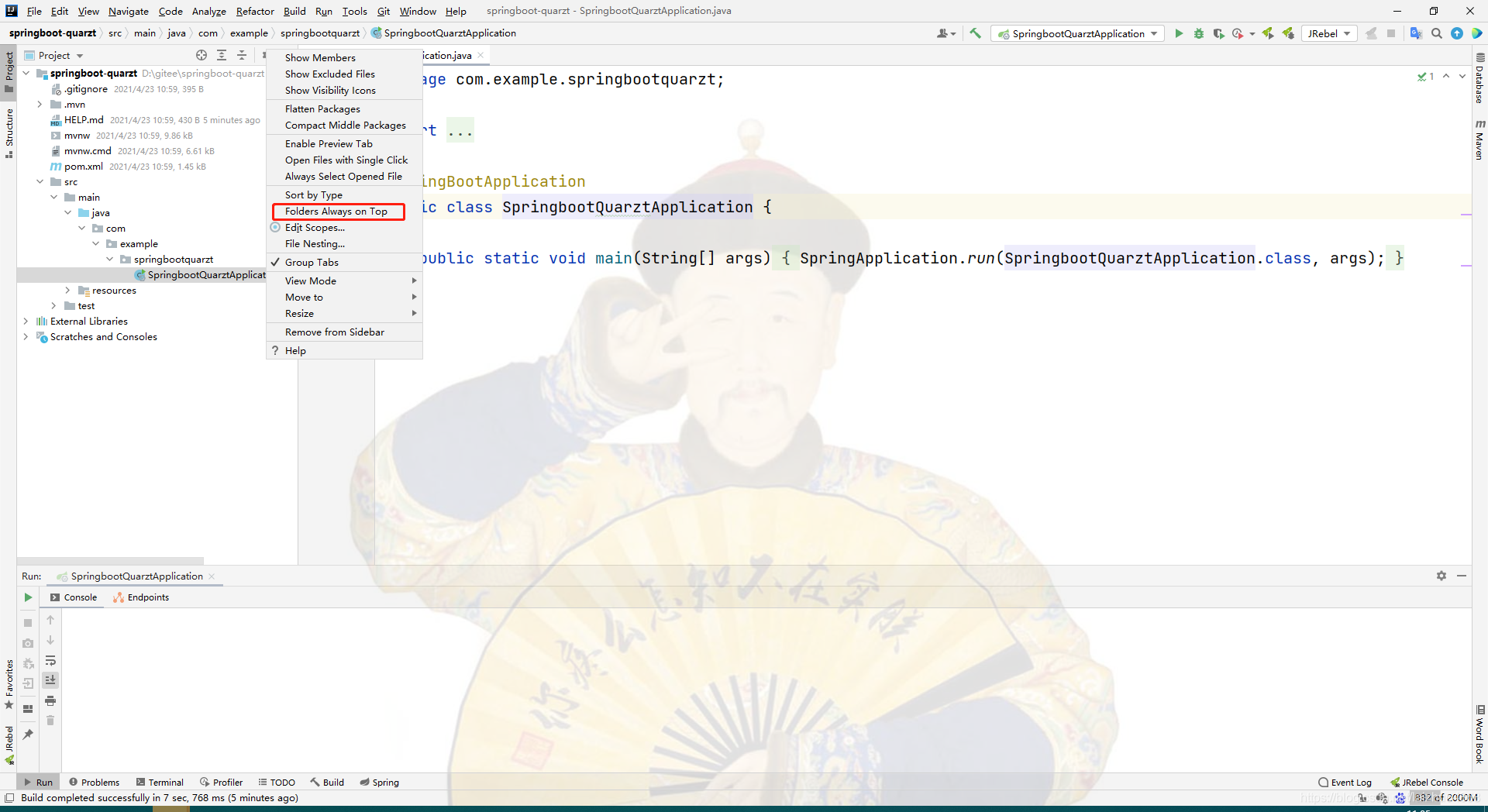Open the Terminal tool window
The image size is (1488, 812).
click(x=160, y=782)
